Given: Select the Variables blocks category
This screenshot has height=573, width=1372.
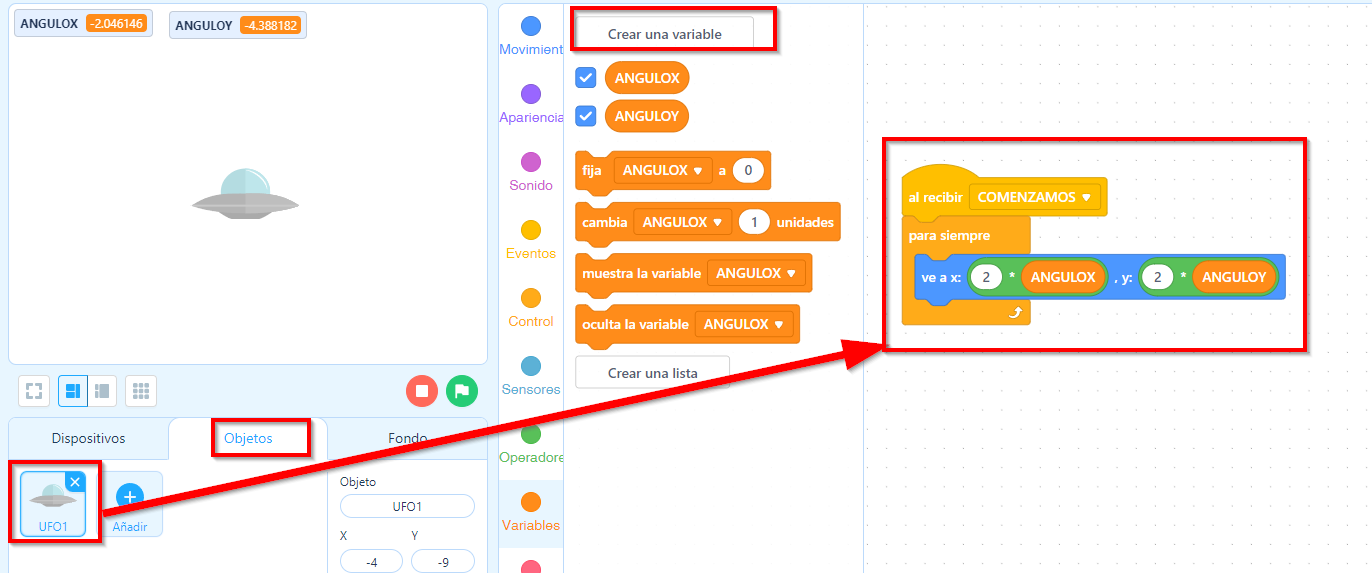Looking at the screenshot, I should pos(531,512).
